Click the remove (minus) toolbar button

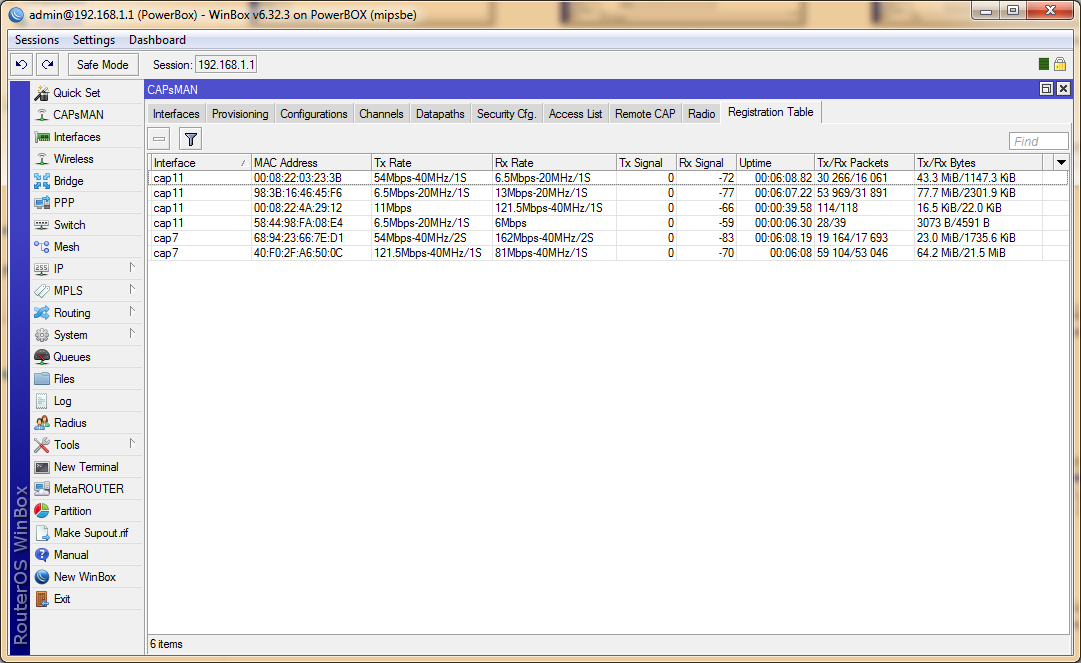click(160, 140)
